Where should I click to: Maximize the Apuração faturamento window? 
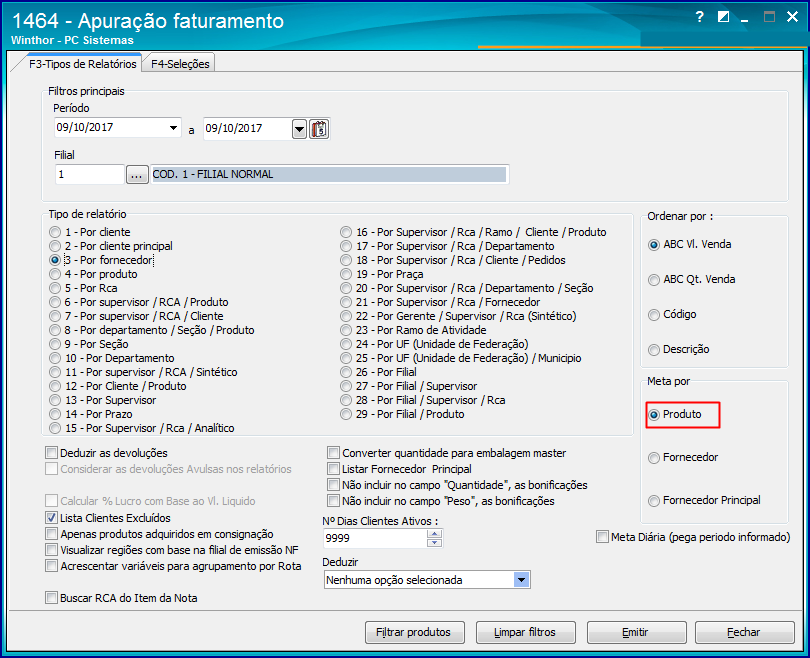[x=769, y=17]
